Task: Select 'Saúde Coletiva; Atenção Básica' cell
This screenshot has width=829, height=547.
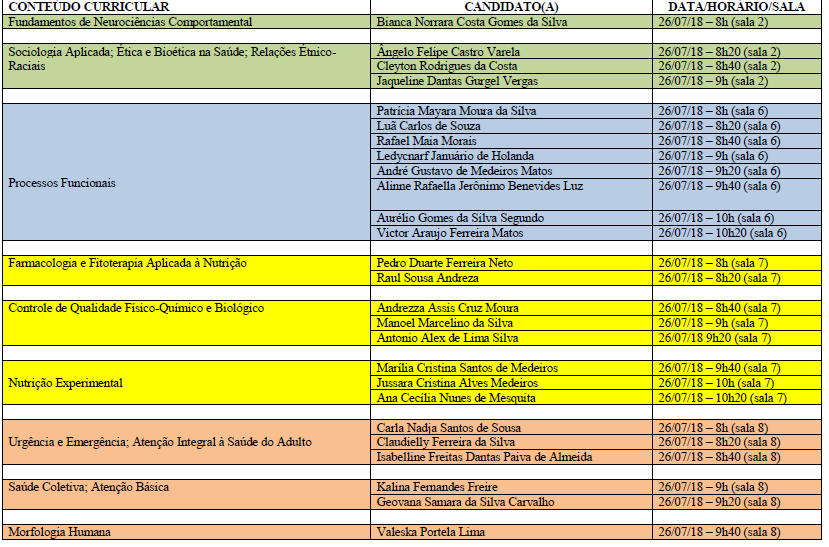Action: [x=186, y=494]
